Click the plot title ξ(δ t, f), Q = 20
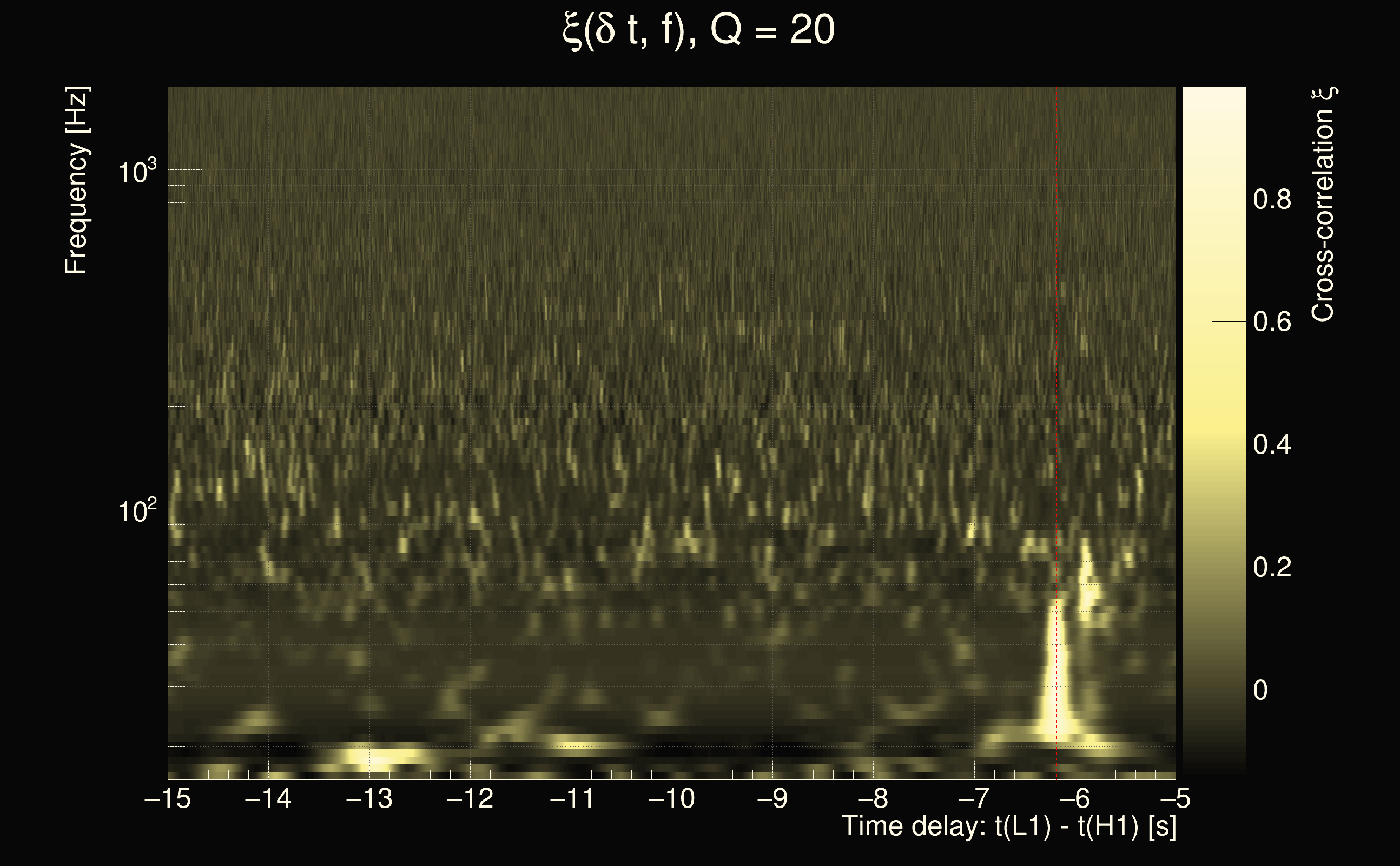 pos(699,31)
